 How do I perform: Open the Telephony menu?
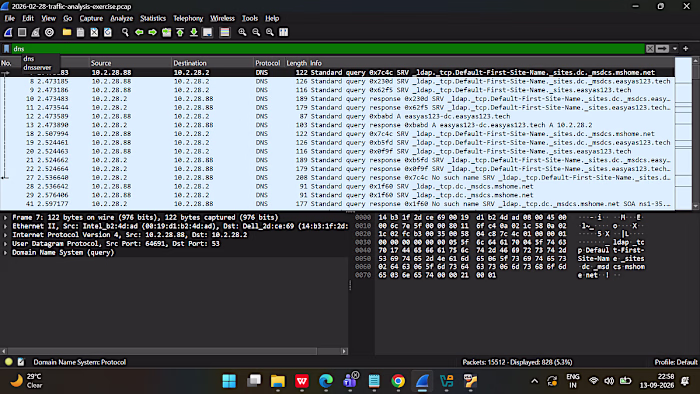188,18
